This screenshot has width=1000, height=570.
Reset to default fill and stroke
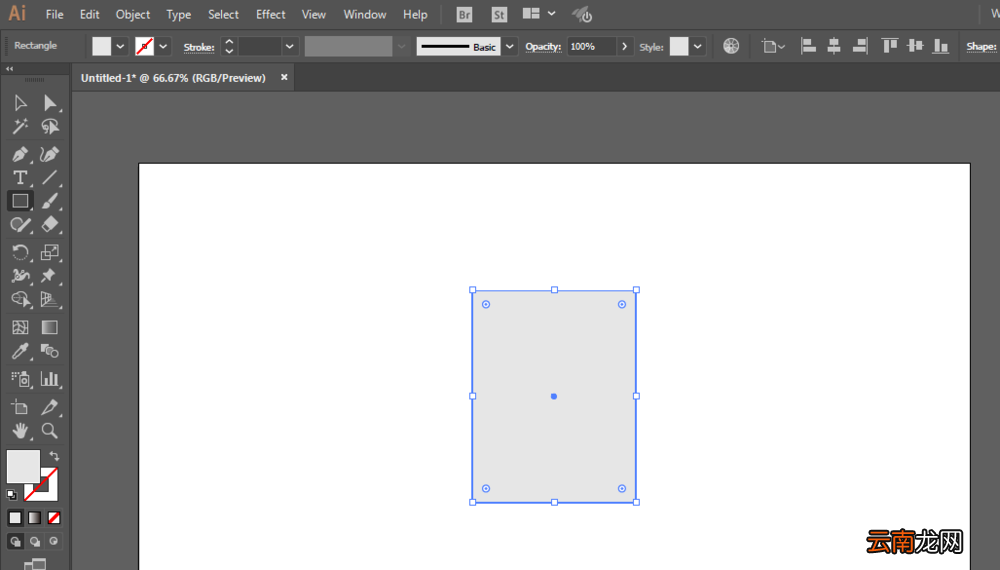[11, 494]
